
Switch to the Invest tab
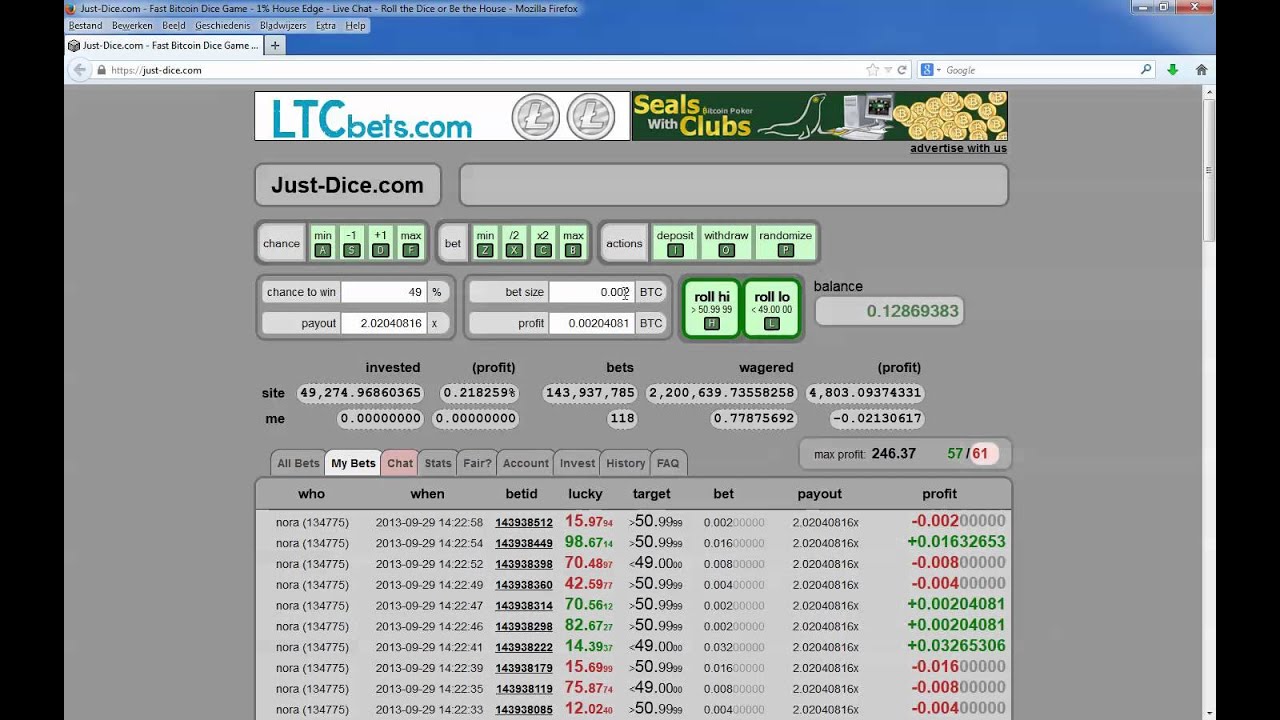[577, 463]
